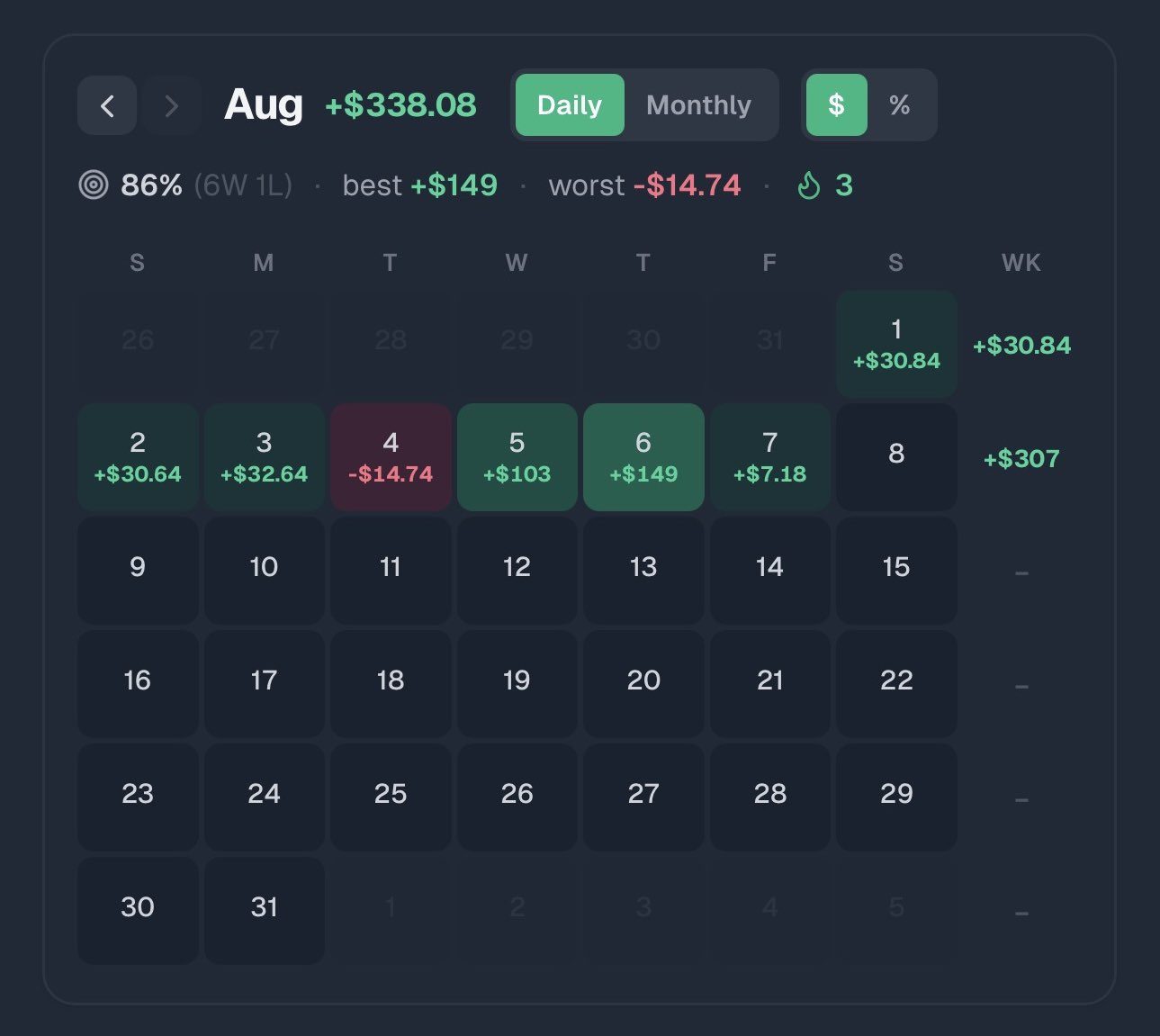Click the target win-rate icon
The height and width of the screenshot is (1036, 1160).
pos(94,185)
